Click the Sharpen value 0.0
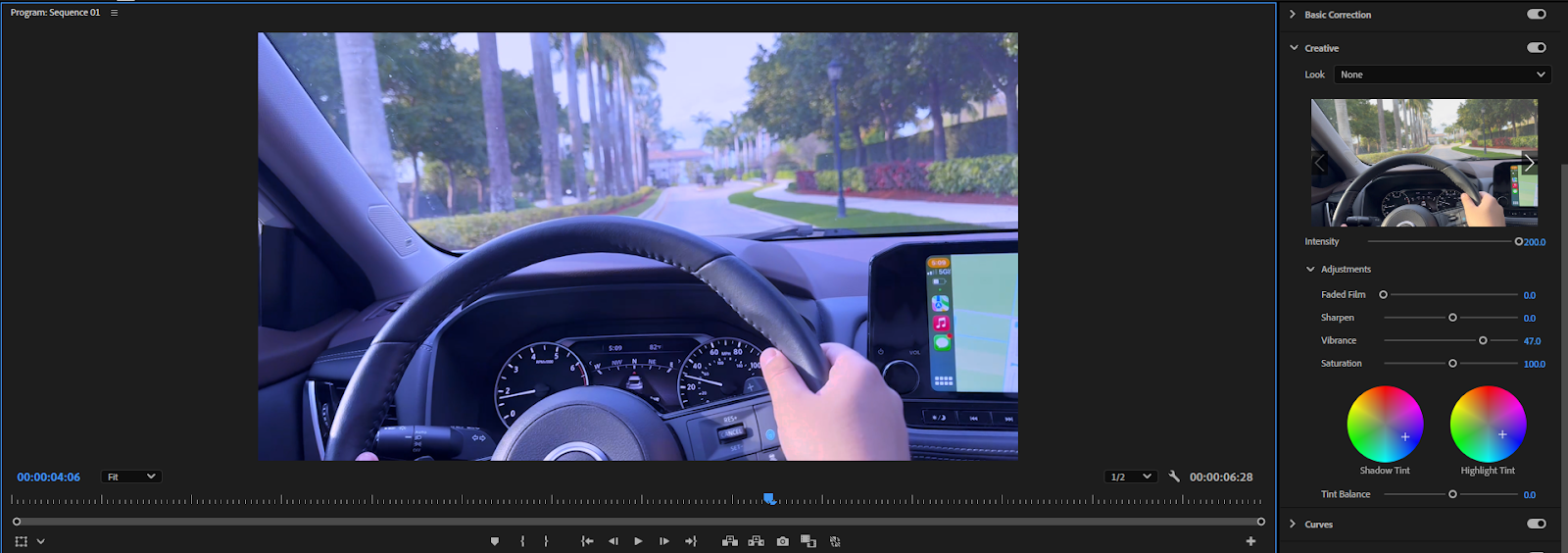Image resolution: width=1568 pixels, height=553 pixels. 1530,319
